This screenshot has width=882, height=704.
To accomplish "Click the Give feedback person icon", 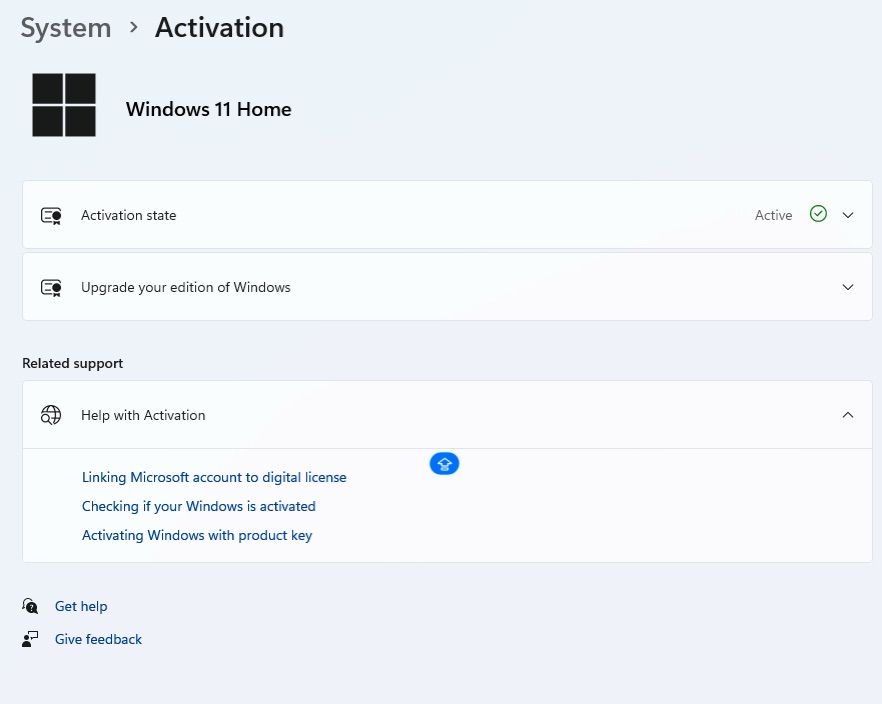I will point(31,639).
